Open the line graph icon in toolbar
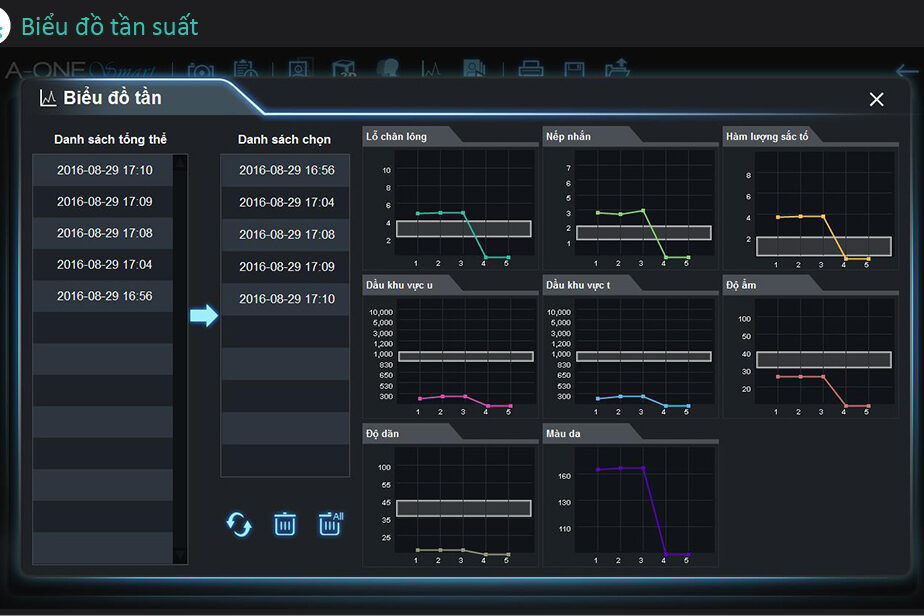Viewport: 924px width, 616px height. 431,70
